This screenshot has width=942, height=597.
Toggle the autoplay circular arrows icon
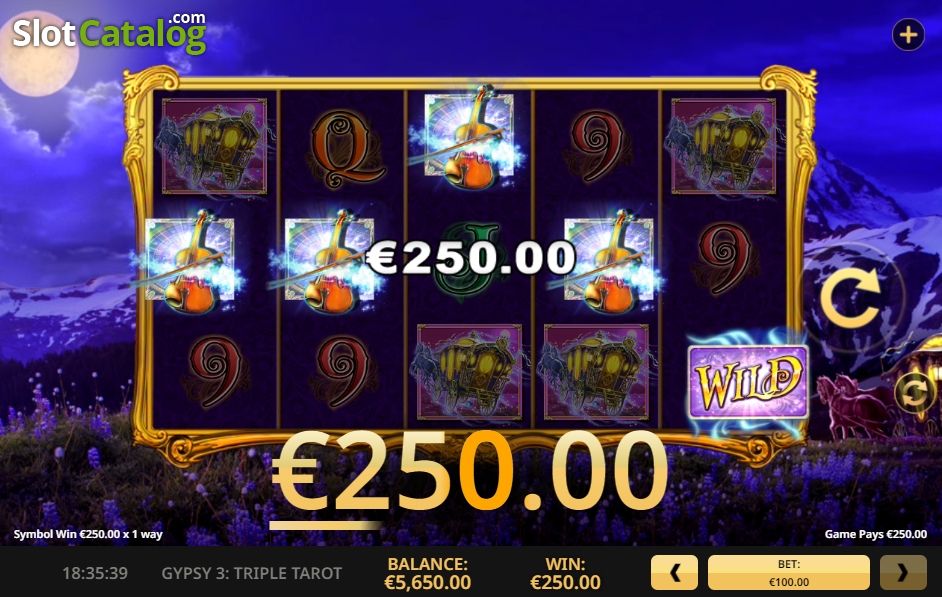[x=914, y=393]
